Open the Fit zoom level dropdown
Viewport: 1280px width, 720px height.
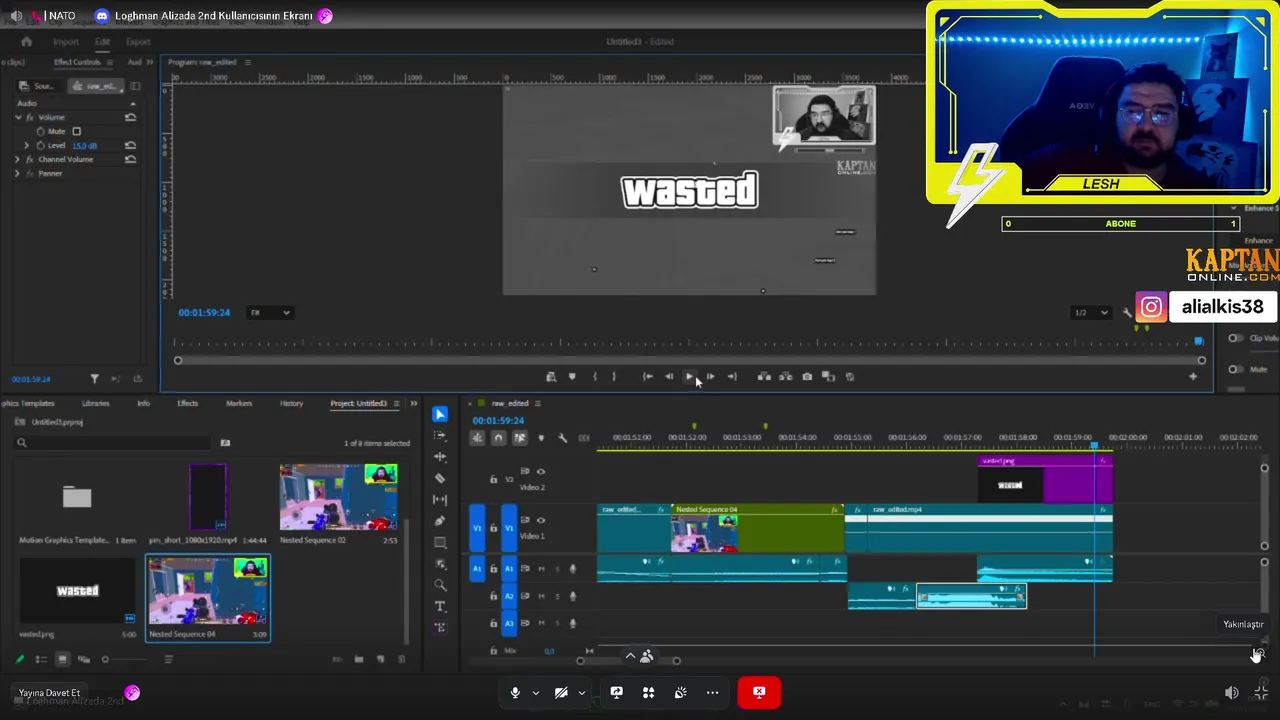tap(270, 313)
